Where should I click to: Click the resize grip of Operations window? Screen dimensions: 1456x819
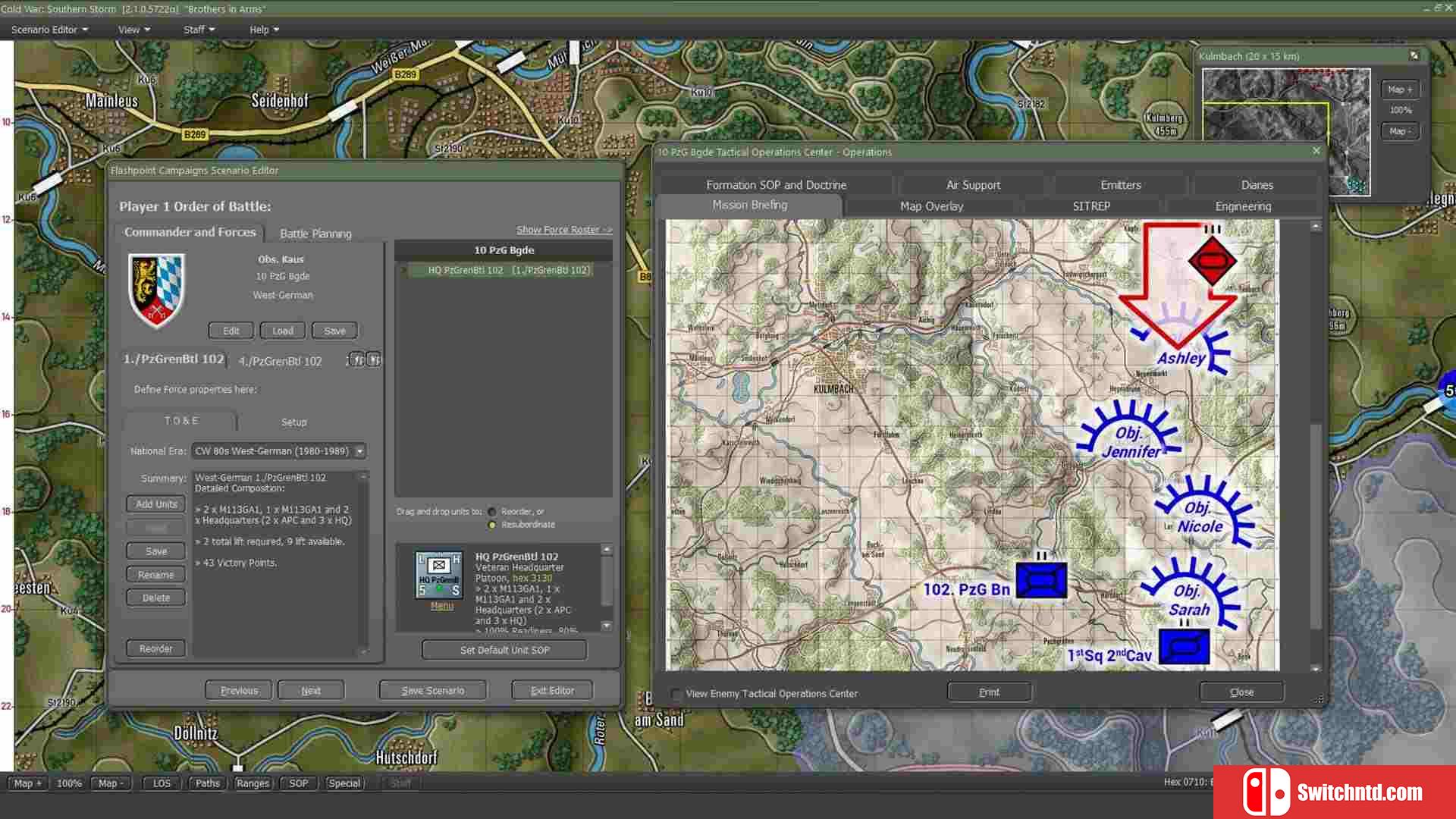(1319, 699)
